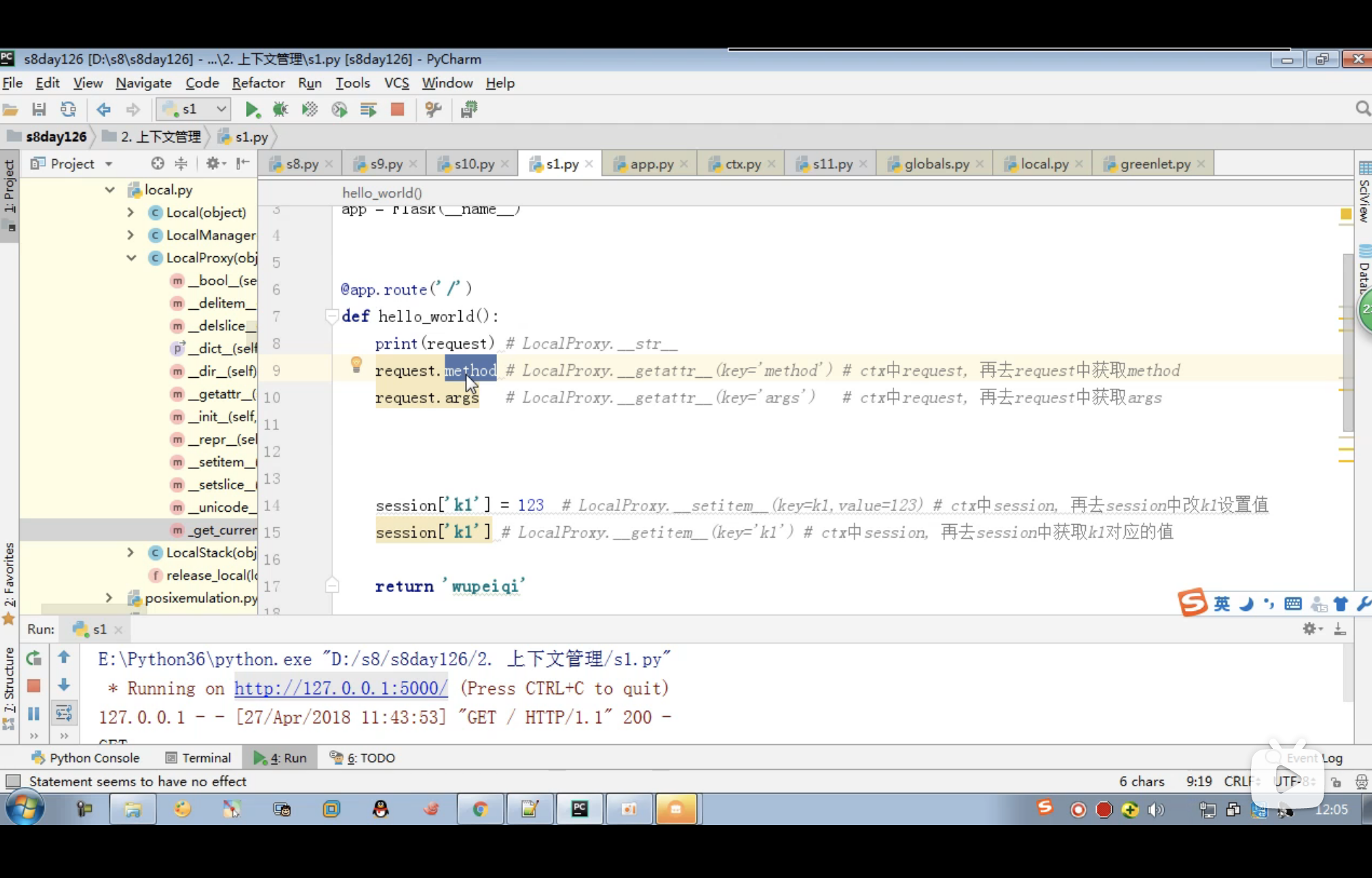Toggle soft wrap in Run panel

pyautogui.click(x=64, y=714)
